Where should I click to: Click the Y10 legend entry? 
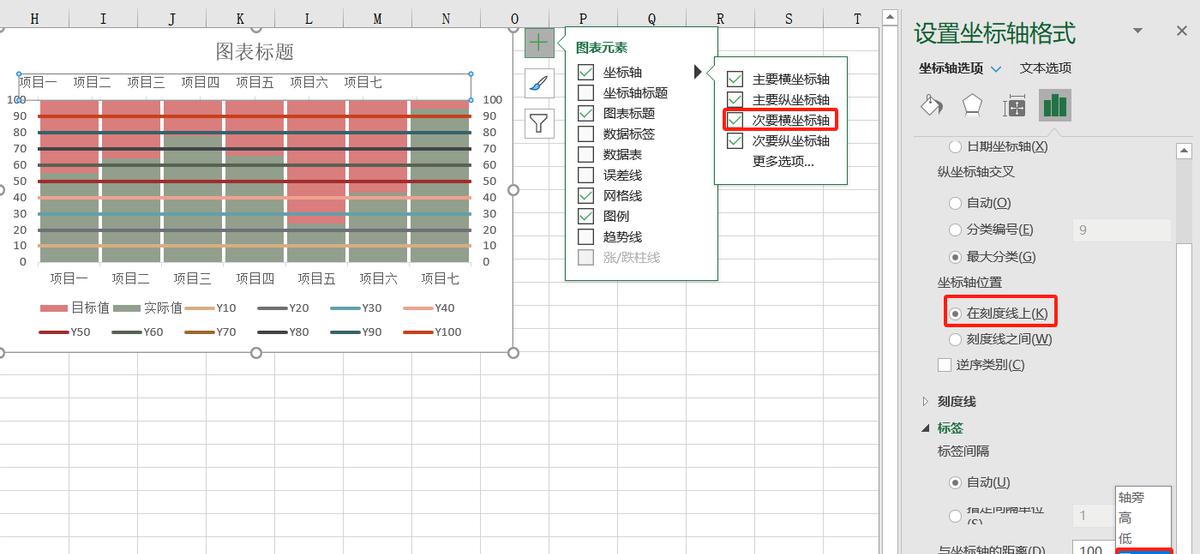coord(211,308)
